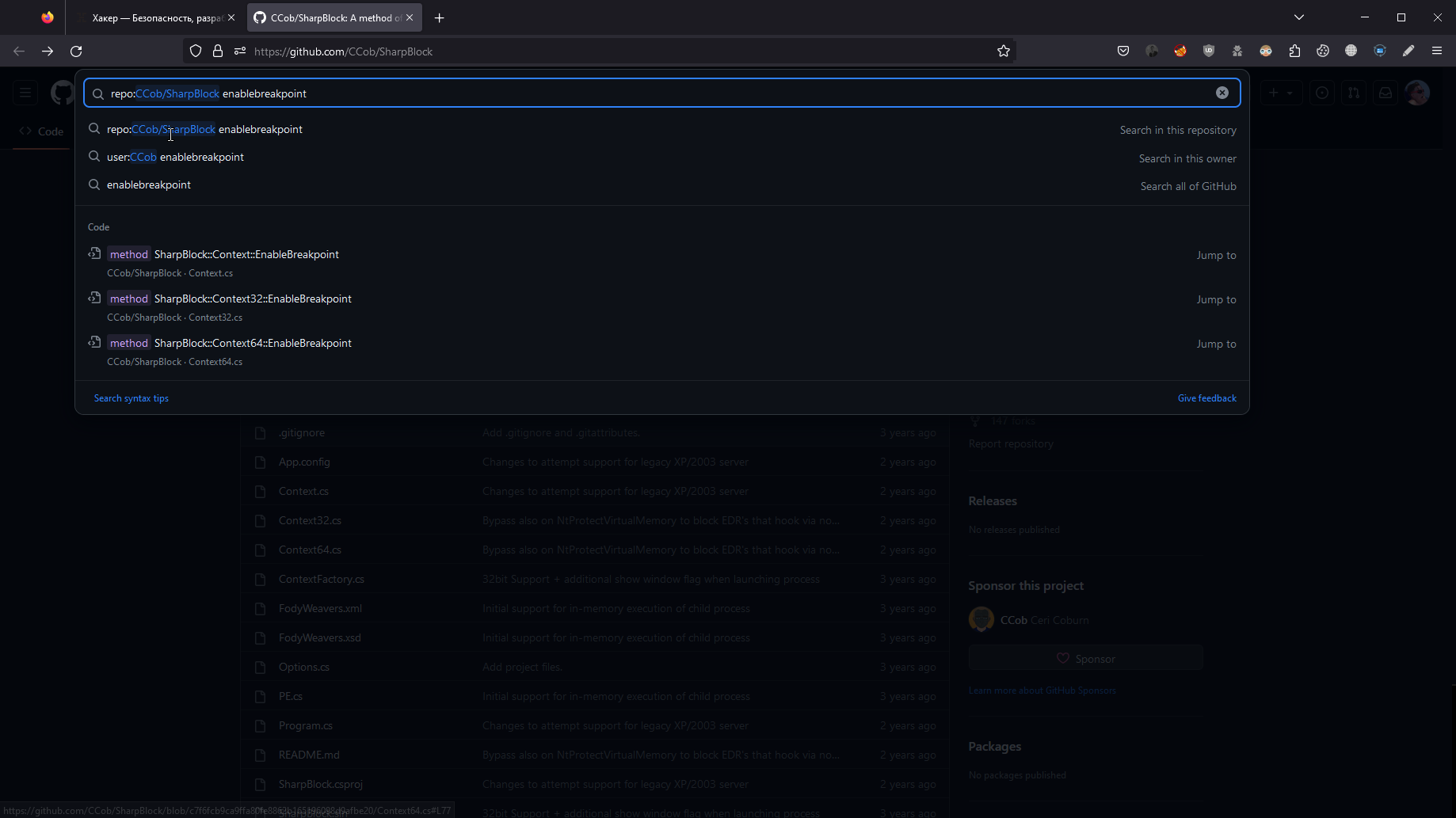Click the tracking protection shield icon
The width and height of the screenshot is (1456, 818).
click(x=196, y=51)
